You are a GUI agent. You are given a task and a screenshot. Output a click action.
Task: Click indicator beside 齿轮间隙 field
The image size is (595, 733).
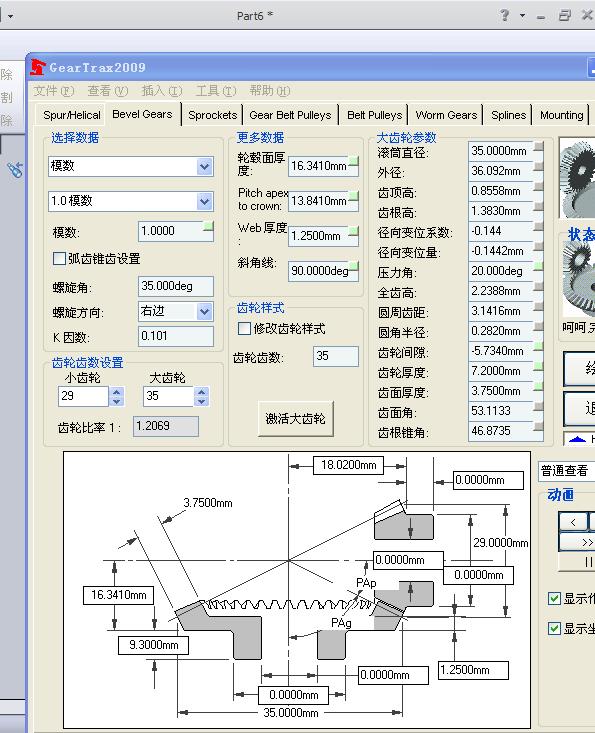coord(538,346)
